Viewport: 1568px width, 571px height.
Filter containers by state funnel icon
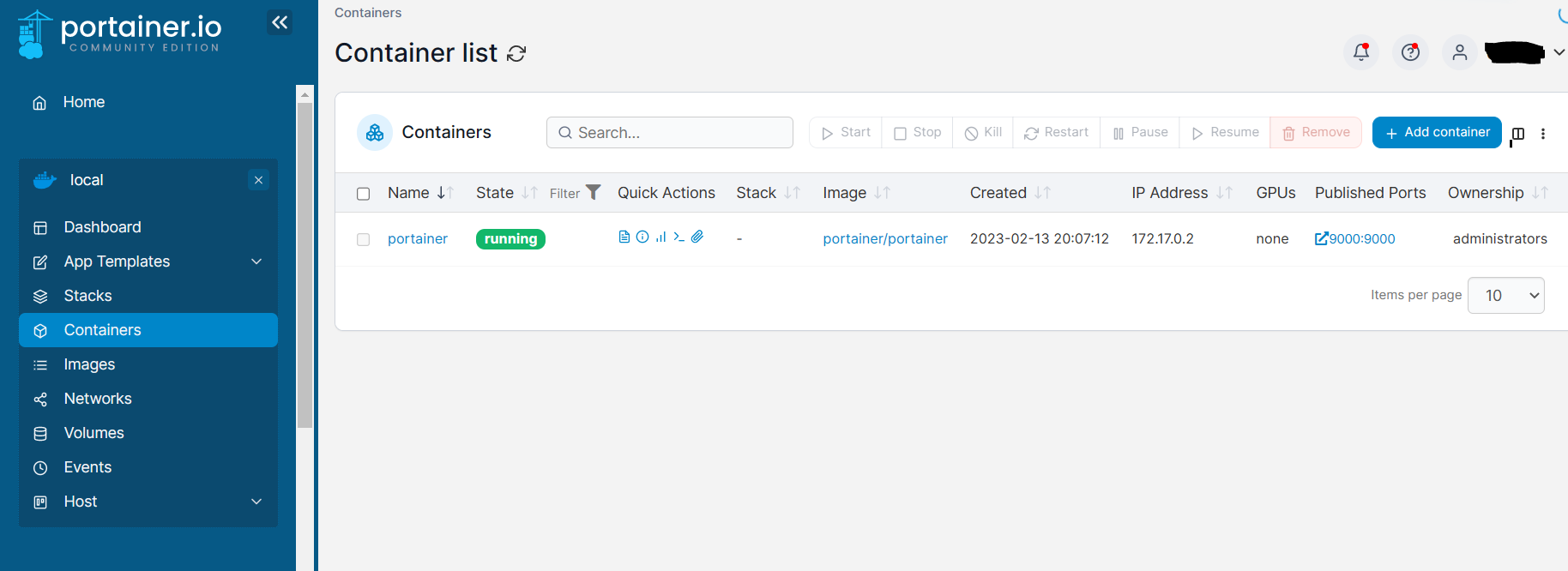pyautogui.click(x=593, y=192)
